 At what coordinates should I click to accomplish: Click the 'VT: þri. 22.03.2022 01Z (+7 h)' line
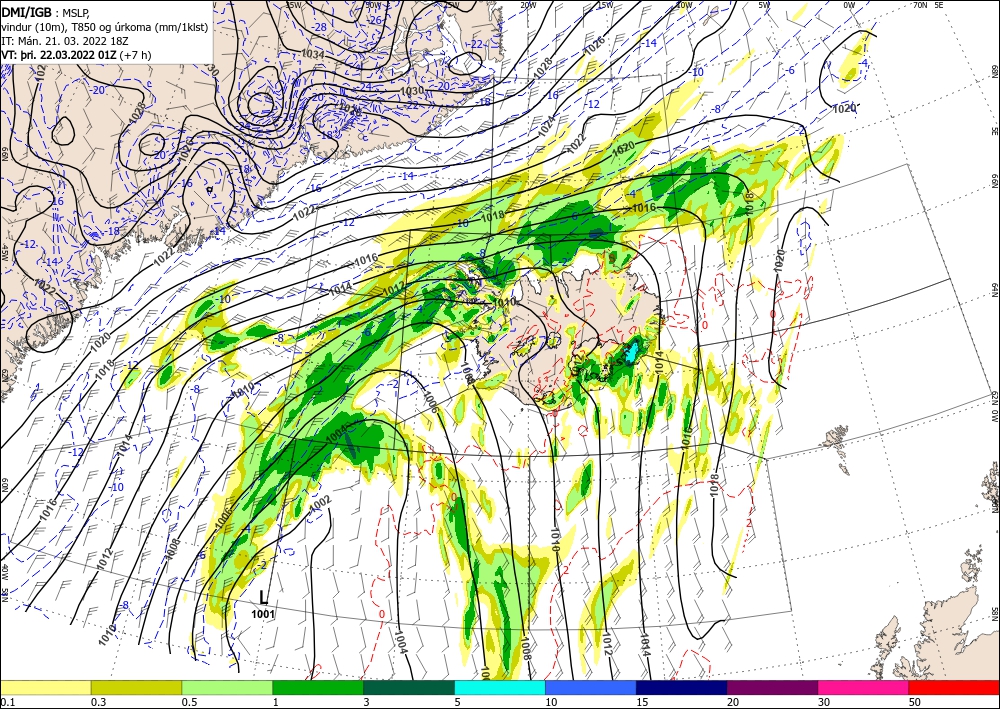pos(77,55)
